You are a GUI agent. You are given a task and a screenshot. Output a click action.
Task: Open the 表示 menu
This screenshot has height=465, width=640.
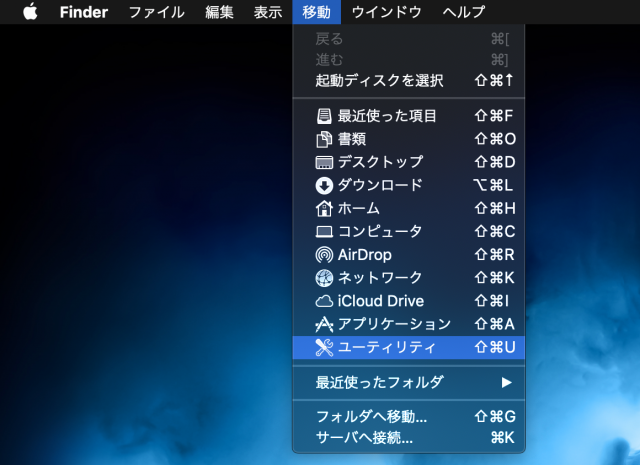[268, 12]
